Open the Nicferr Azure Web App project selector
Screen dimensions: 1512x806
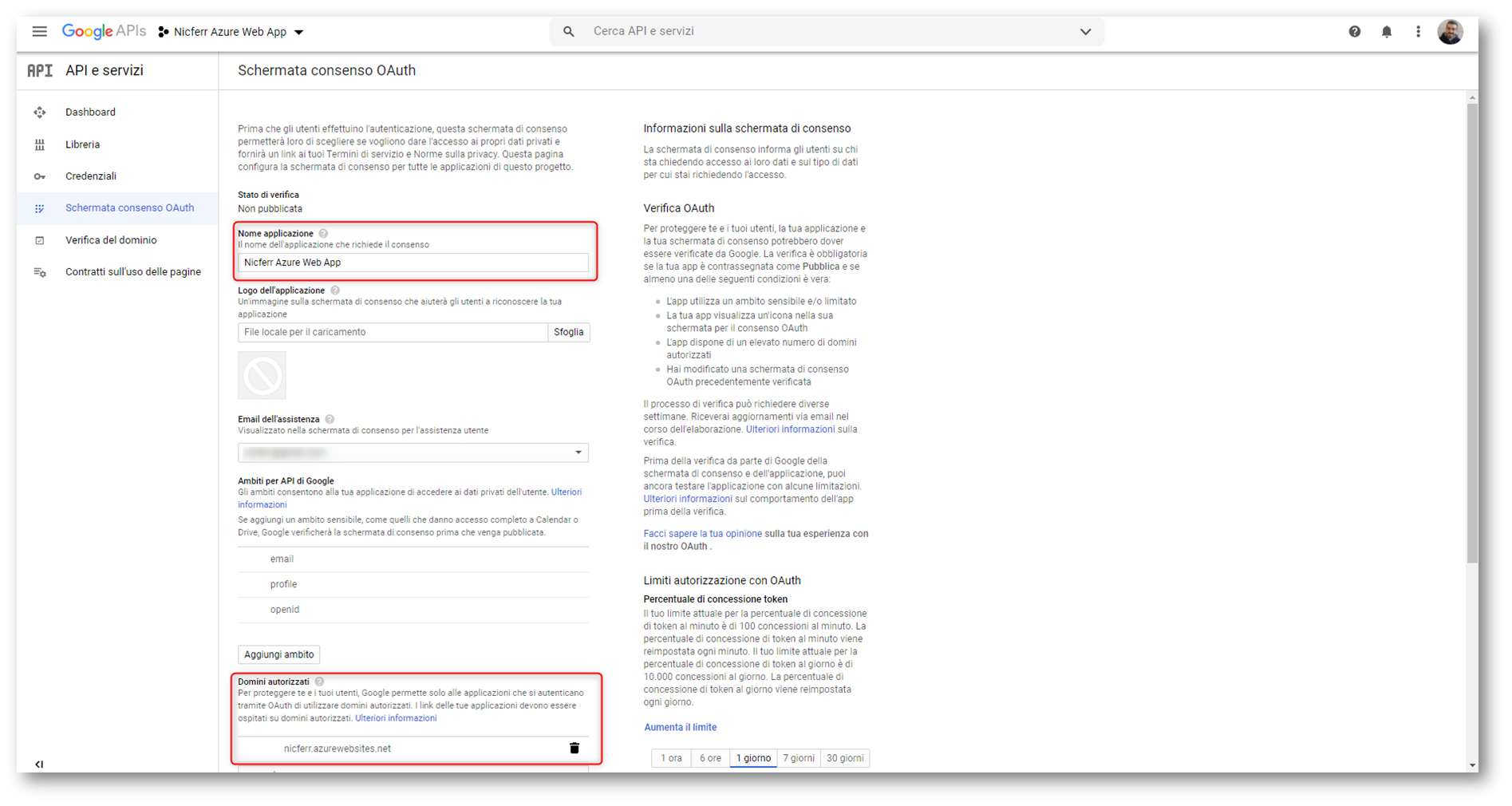click(x=231, y=32)
